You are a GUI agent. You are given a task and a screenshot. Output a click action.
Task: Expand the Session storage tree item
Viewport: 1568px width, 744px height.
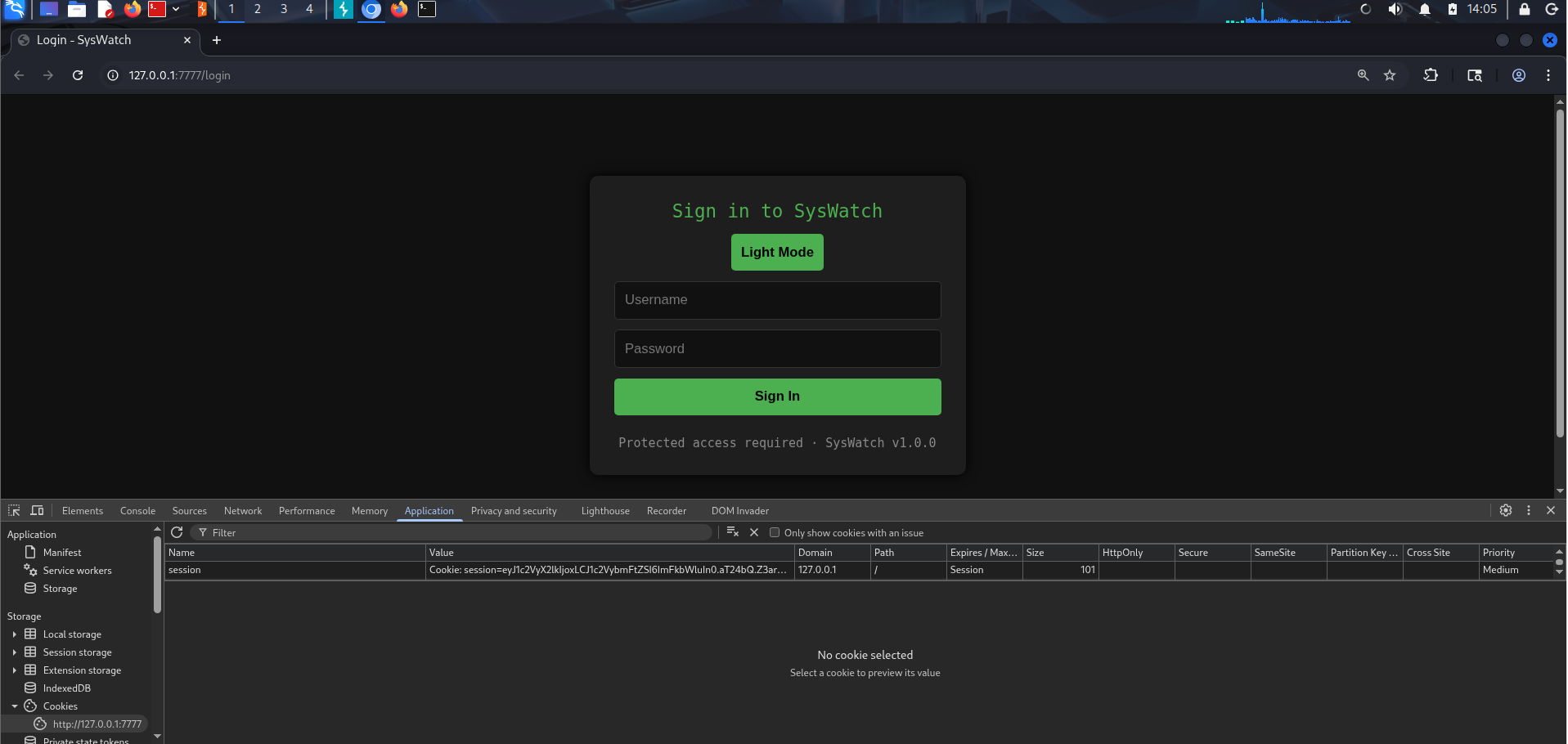(14, 652)
